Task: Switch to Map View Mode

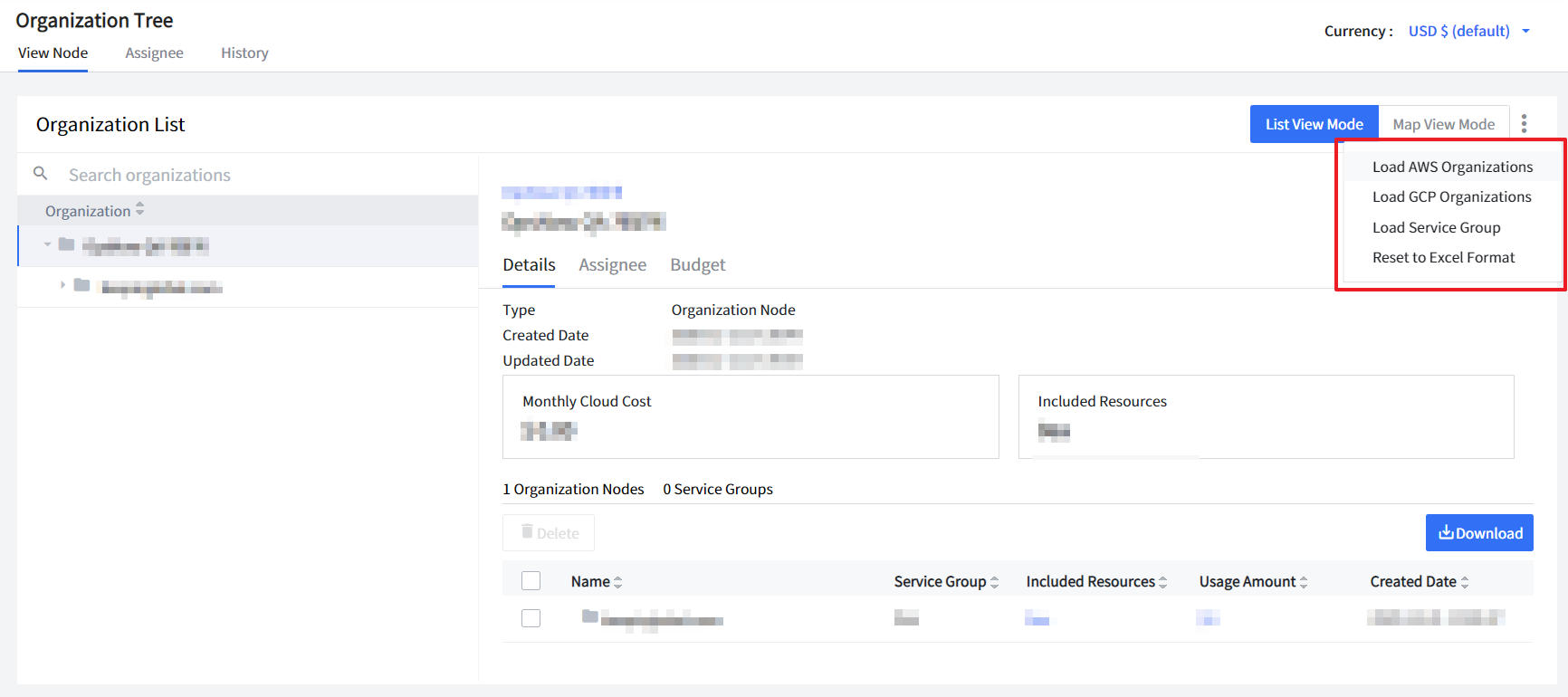Action: coord(1443,124)
